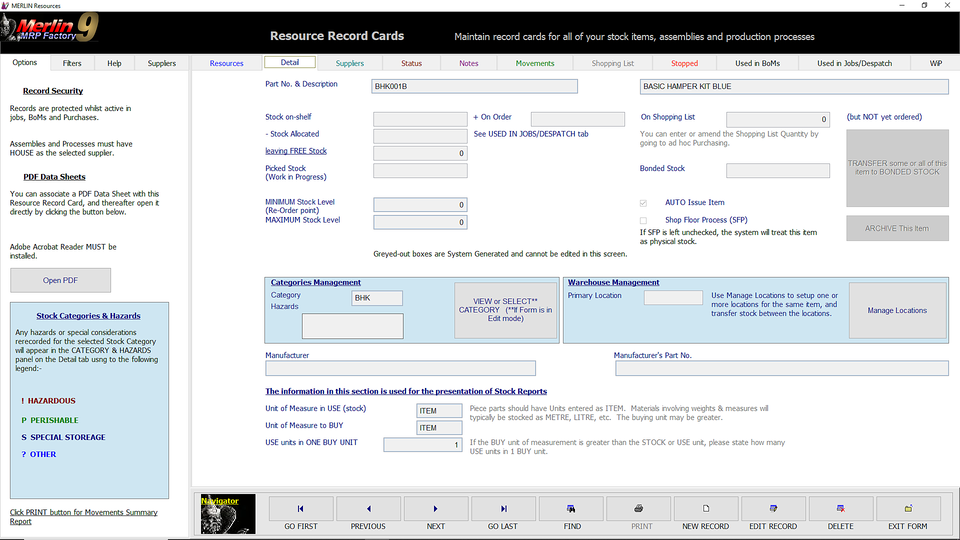Open the Movements tab
960x540 pixels.
point(535,63)
